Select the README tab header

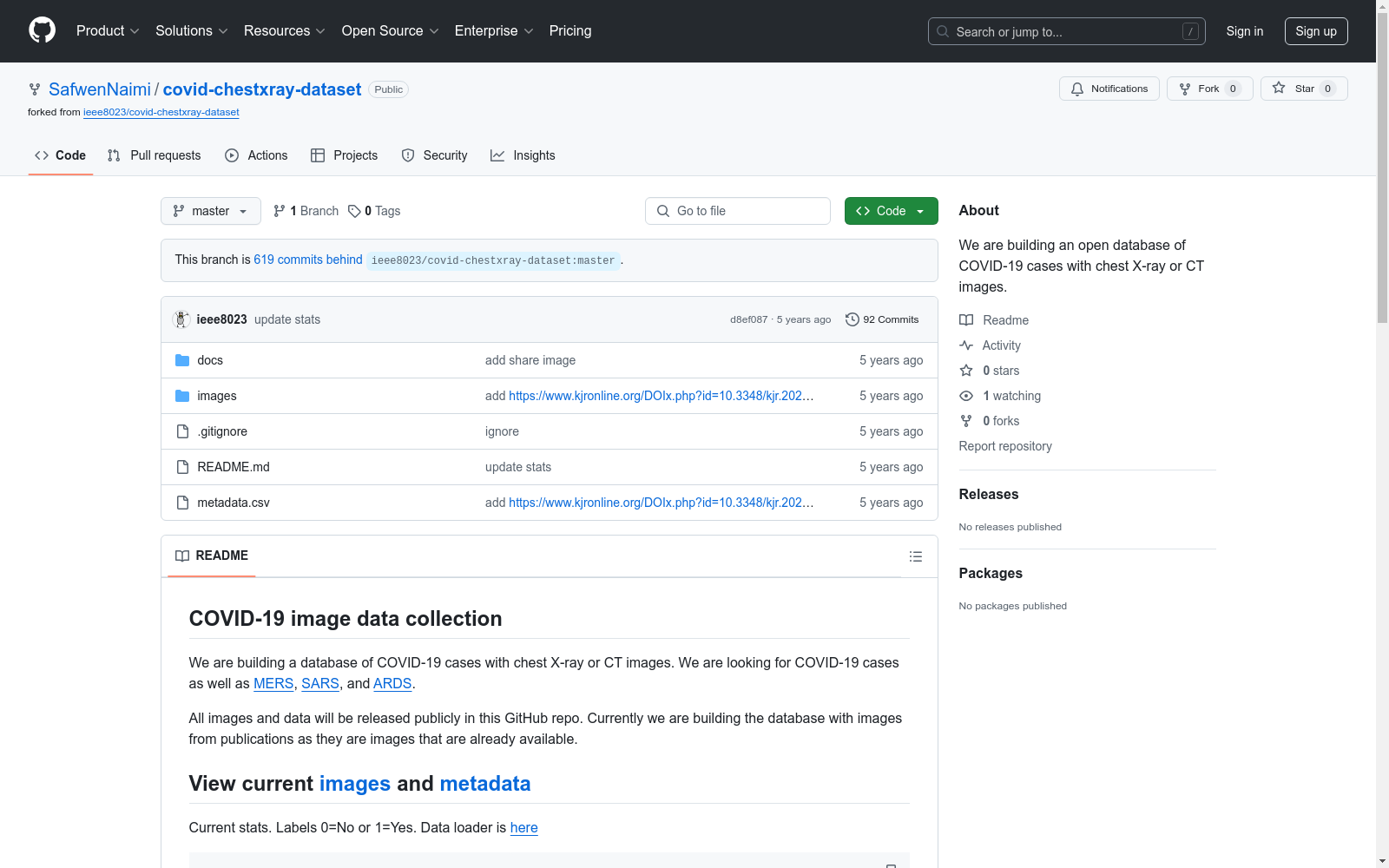point(212,556)
